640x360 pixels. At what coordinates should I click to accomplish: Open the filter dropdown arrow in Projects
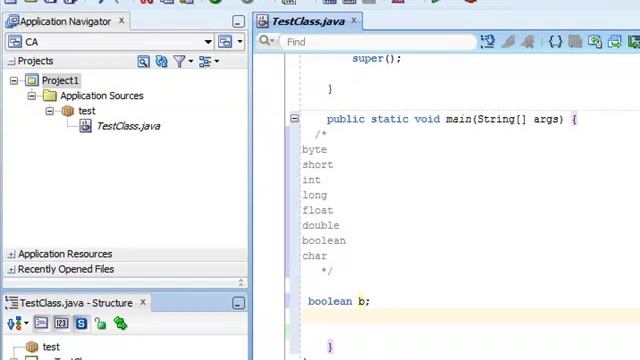(x=191, y=62)
